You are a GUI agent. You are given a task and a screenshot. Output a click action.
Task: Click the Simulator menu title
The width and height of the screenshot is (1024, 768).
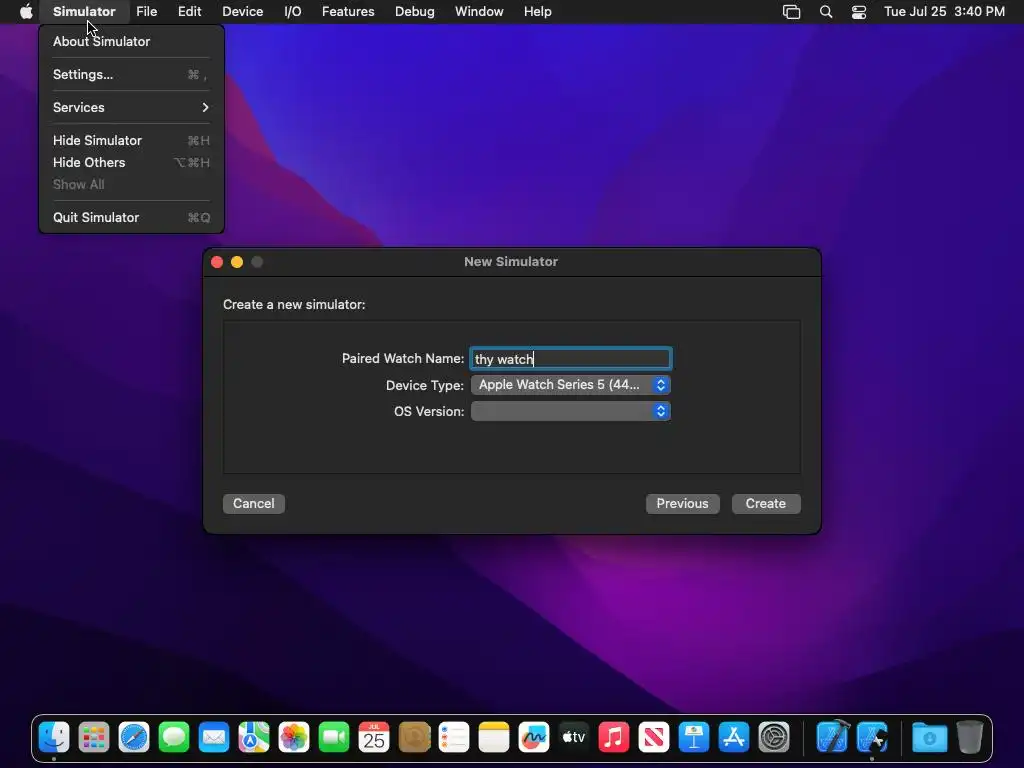point(84,12)
